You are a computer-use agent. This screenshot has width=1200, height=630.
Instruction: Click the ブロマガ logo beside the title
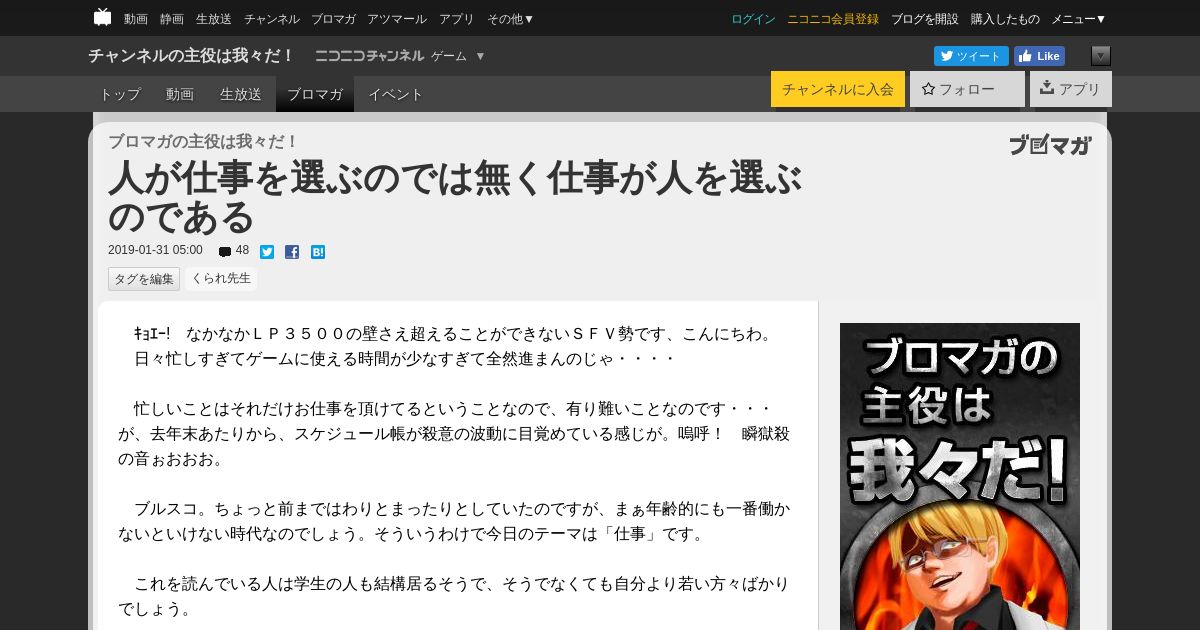point(1049,145)
